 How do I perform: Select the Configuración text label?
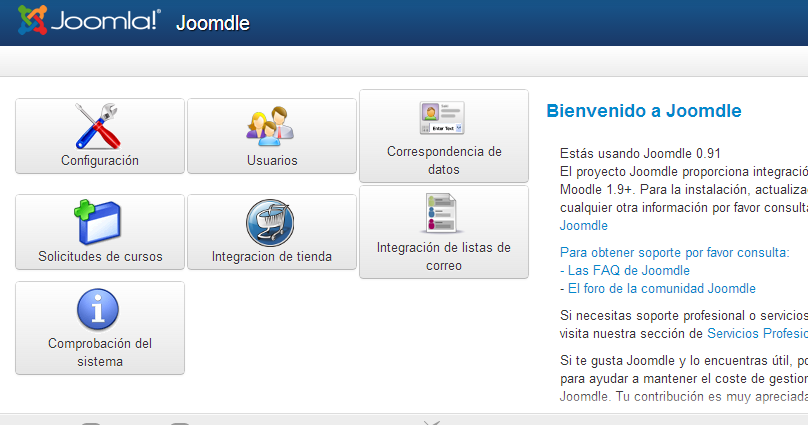tap(99, 160)
